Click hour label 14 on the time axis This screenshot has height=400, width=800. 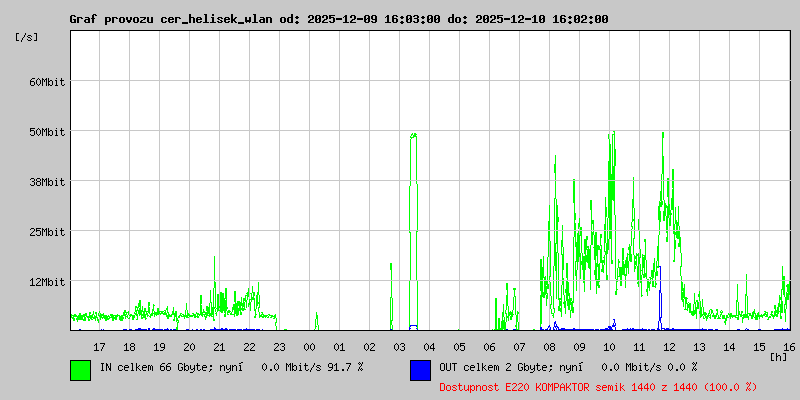click(x=729, y=347)
